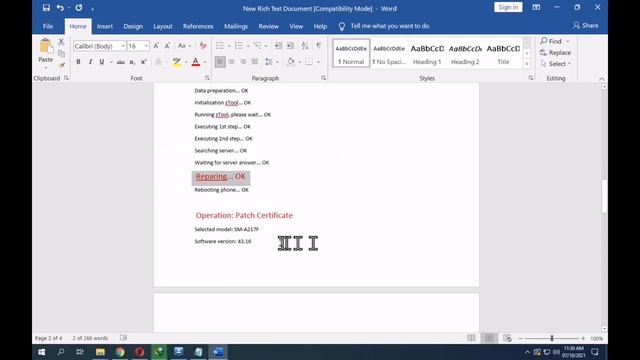Sort the selected paragraphs
Image resolution: width=640 pixels, height=360 pixels.
click(305, 46)
